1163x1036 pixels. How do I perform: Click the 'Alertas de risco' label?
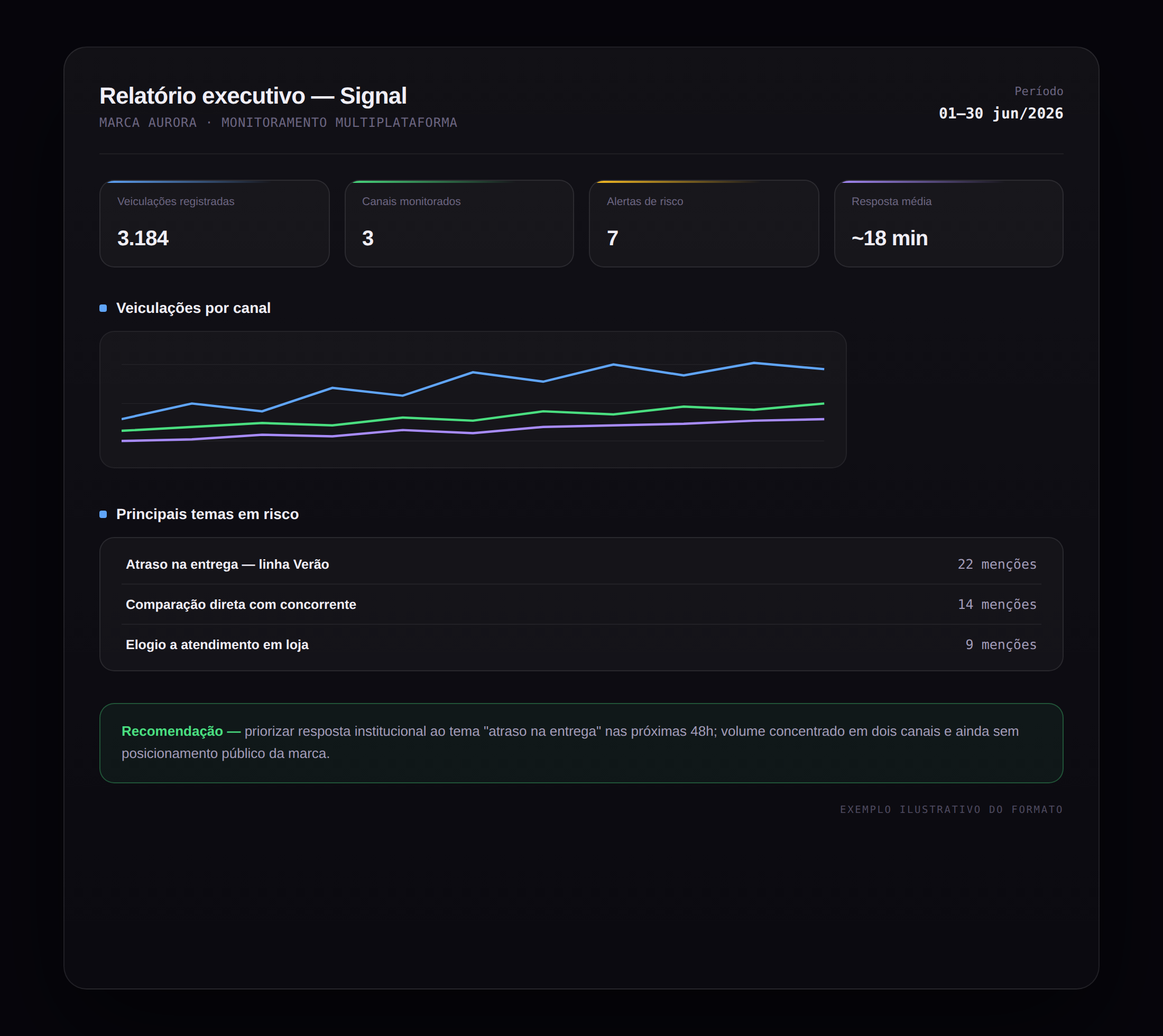645,201
